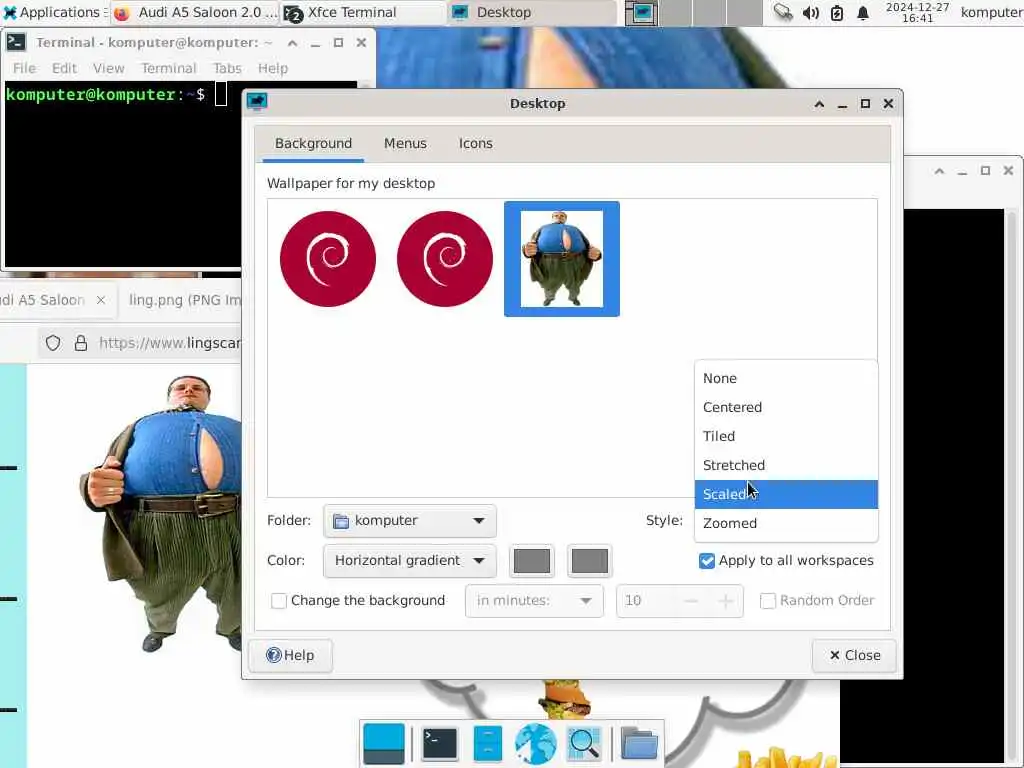
Task: Switch to the Menus tab
Action: (405, 144)
